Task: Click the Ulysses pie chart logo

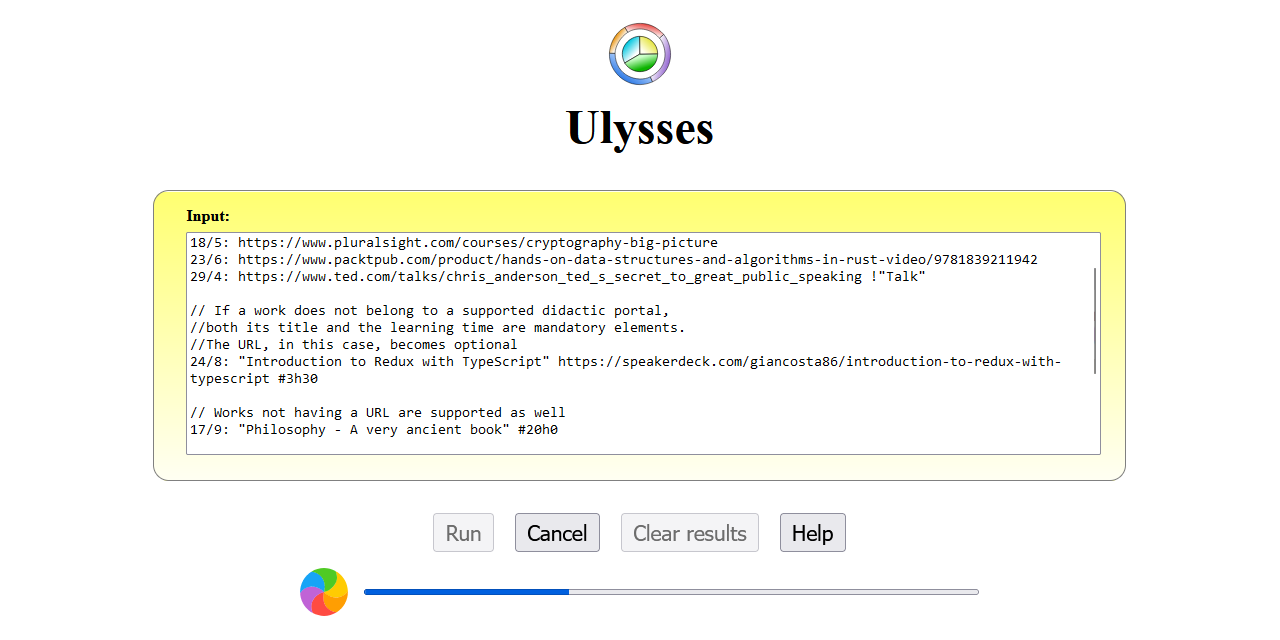Action: click(639, 53)
